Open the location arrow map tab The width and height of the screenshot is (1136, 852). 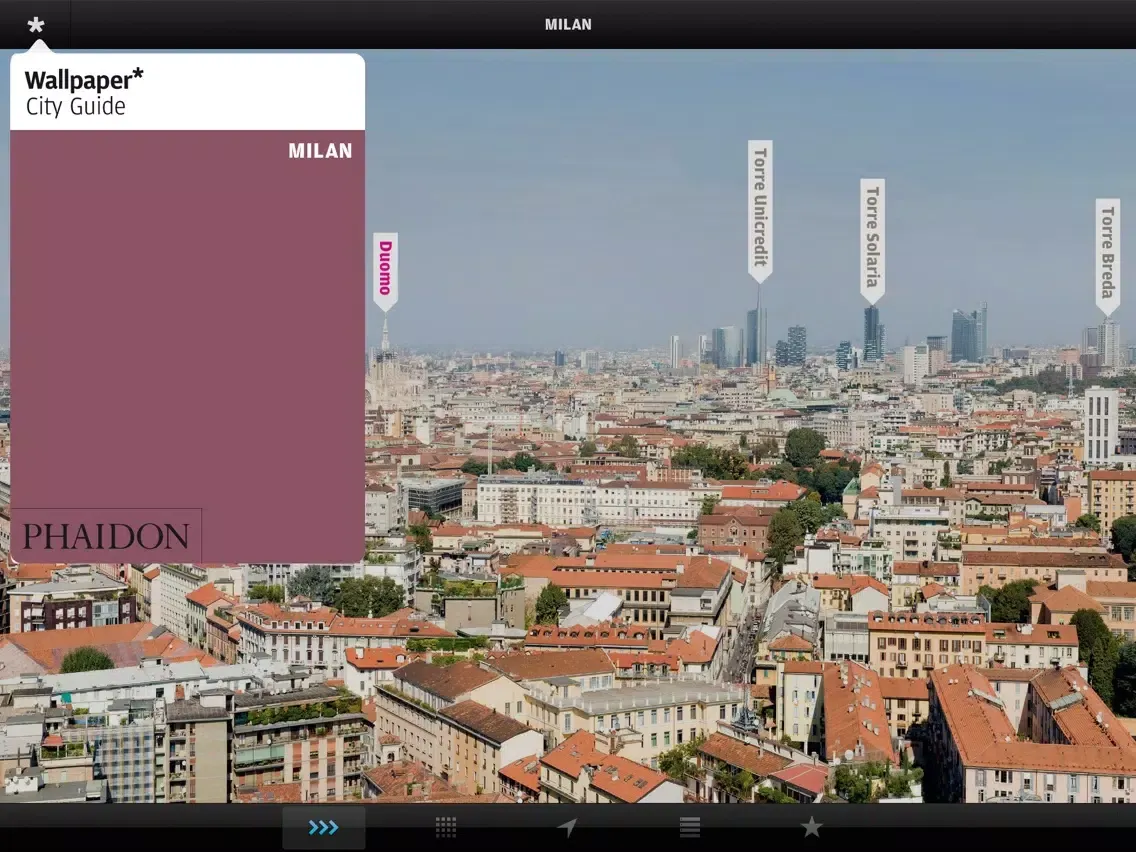pyautogui.click(x=567, y=827)
